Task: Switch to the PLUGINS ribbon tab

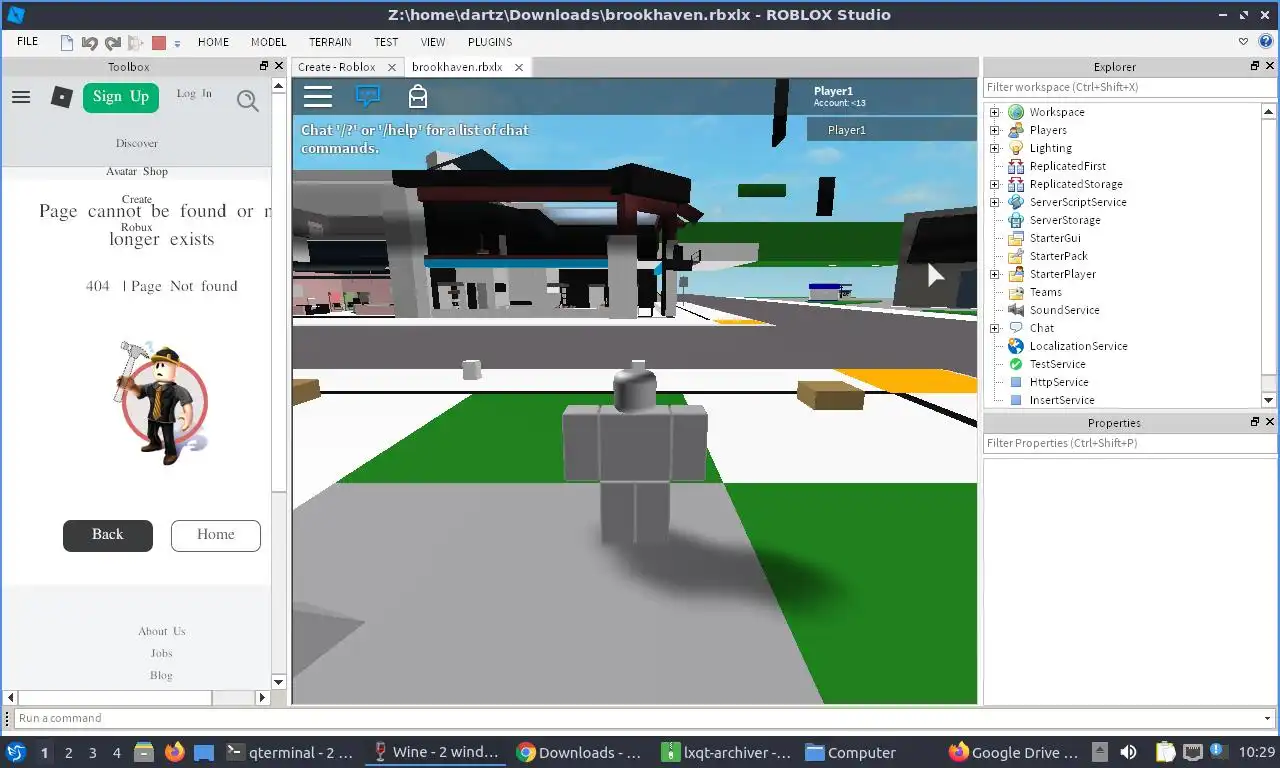Action: [x=490, y=42]
